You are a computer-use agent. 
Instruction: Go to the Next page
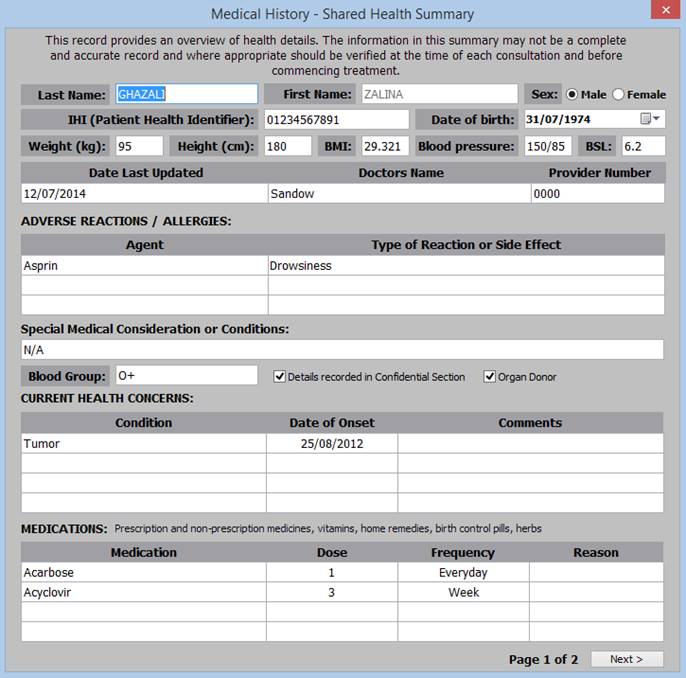click(626, 659)
